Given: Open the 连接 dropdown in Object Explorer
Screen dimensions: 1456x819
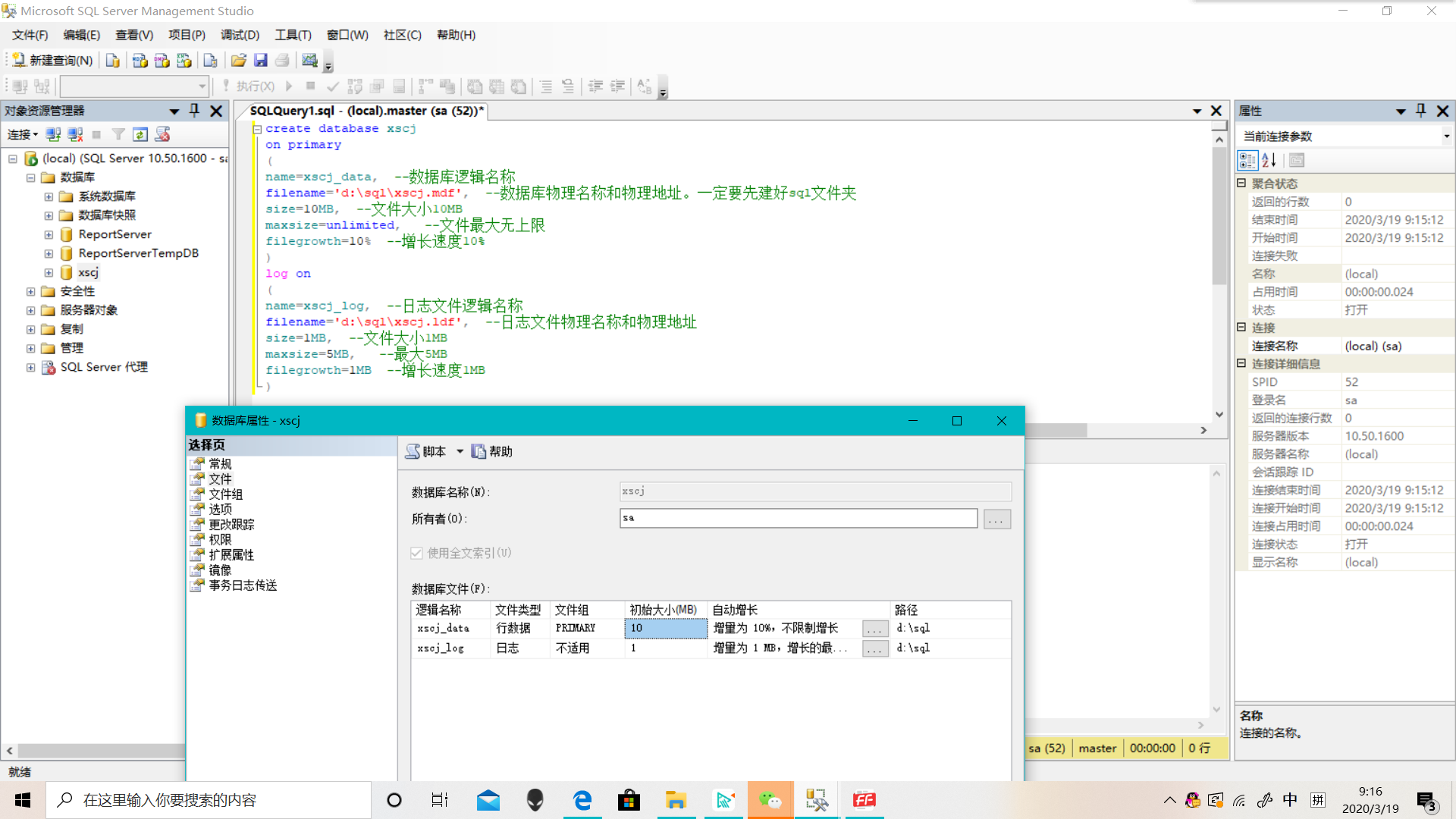Looking at the screenshot, I should [x=23, y=134].
